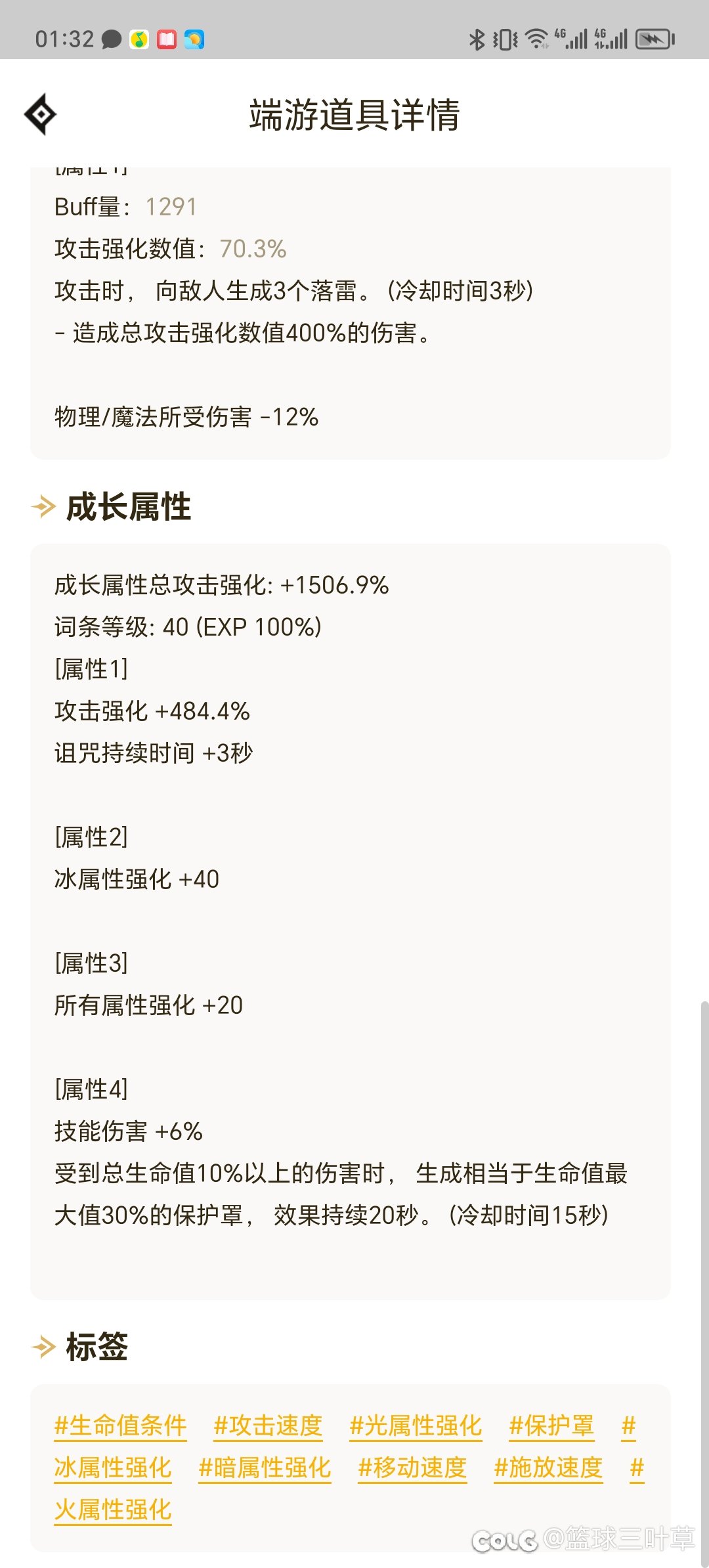709x1568 pixels.
Task: Open the #移动速度 tag
Action: [412, 1468]
